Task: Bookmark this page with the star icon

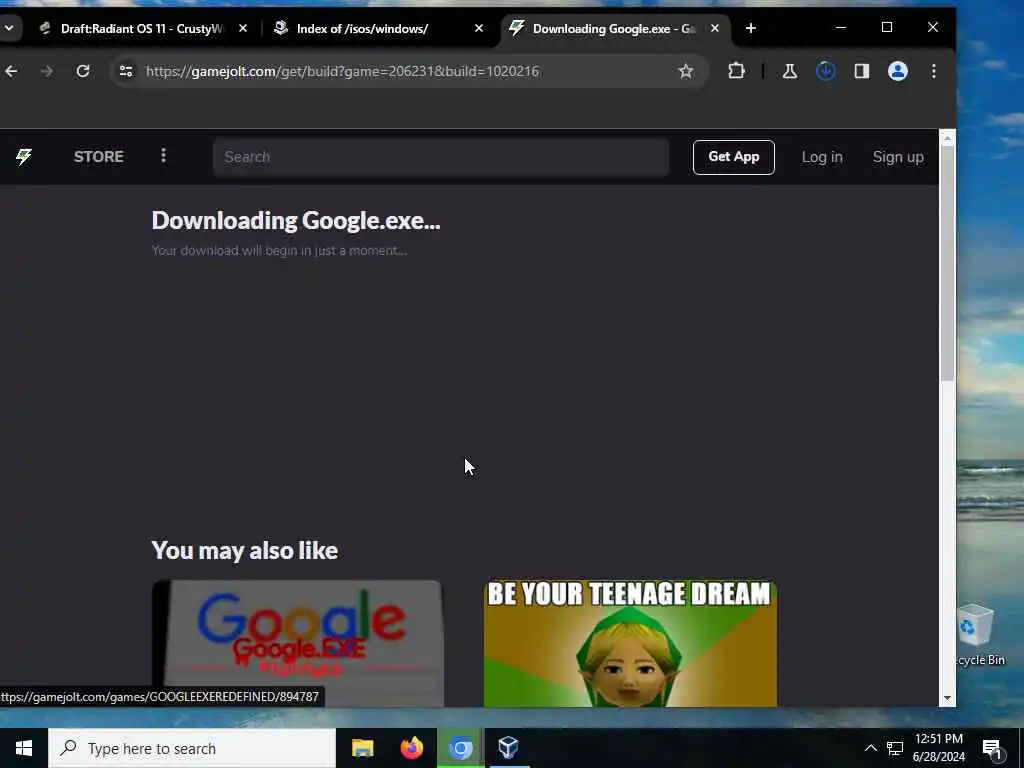Action: click(685, 71)
